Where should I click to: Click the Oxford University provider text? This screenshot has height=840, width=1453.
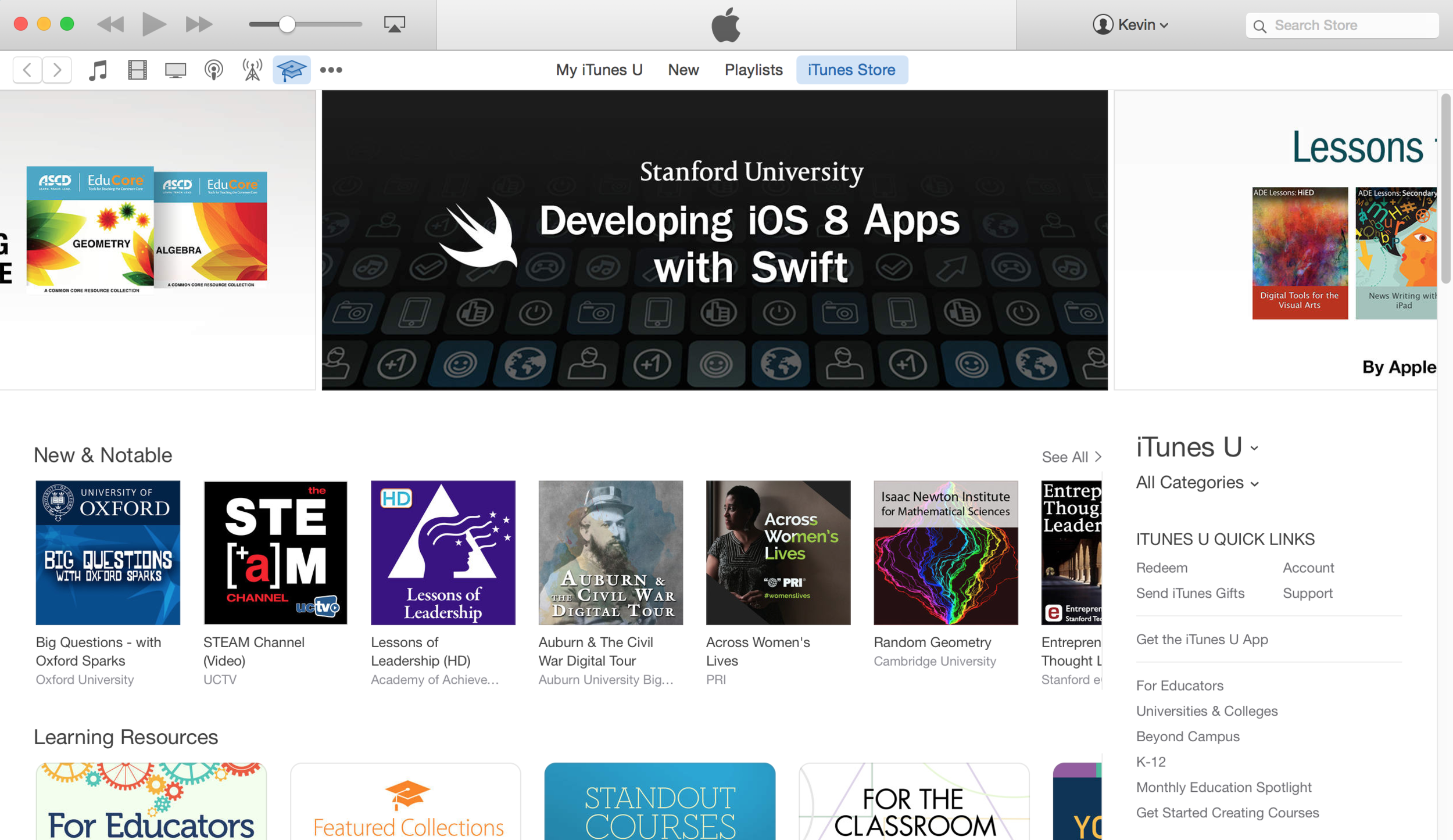tap(85, 679)
